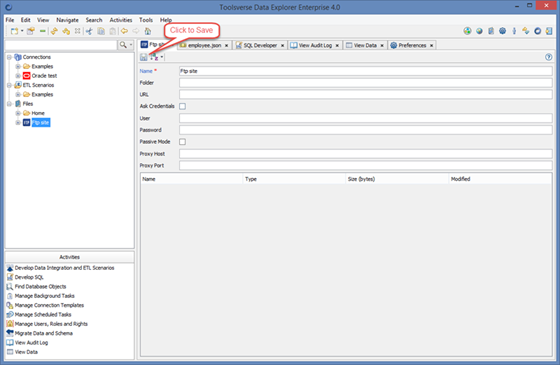Click the Connections node icon in tree
560x365 pixels.
(x=18, y=57)
